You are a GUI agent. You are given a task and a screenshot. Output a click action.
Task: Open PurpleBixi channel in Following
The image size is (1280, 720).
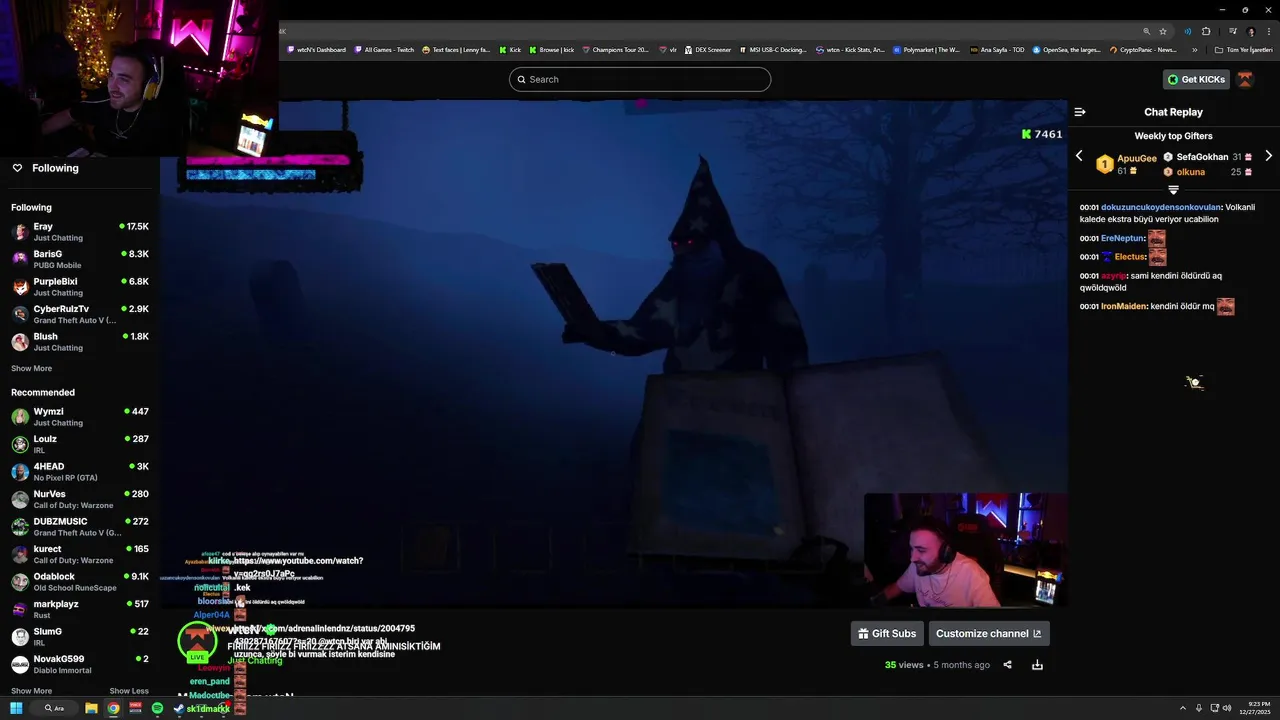(x=80, y=287)
